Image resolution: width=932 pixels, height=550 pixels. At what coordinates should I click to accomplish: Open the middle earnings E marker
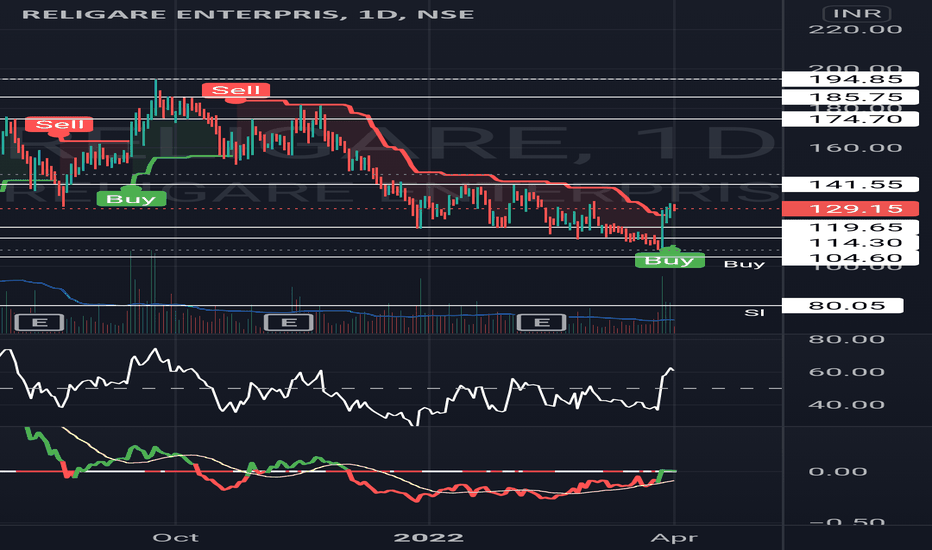click(x=289, y=322)
